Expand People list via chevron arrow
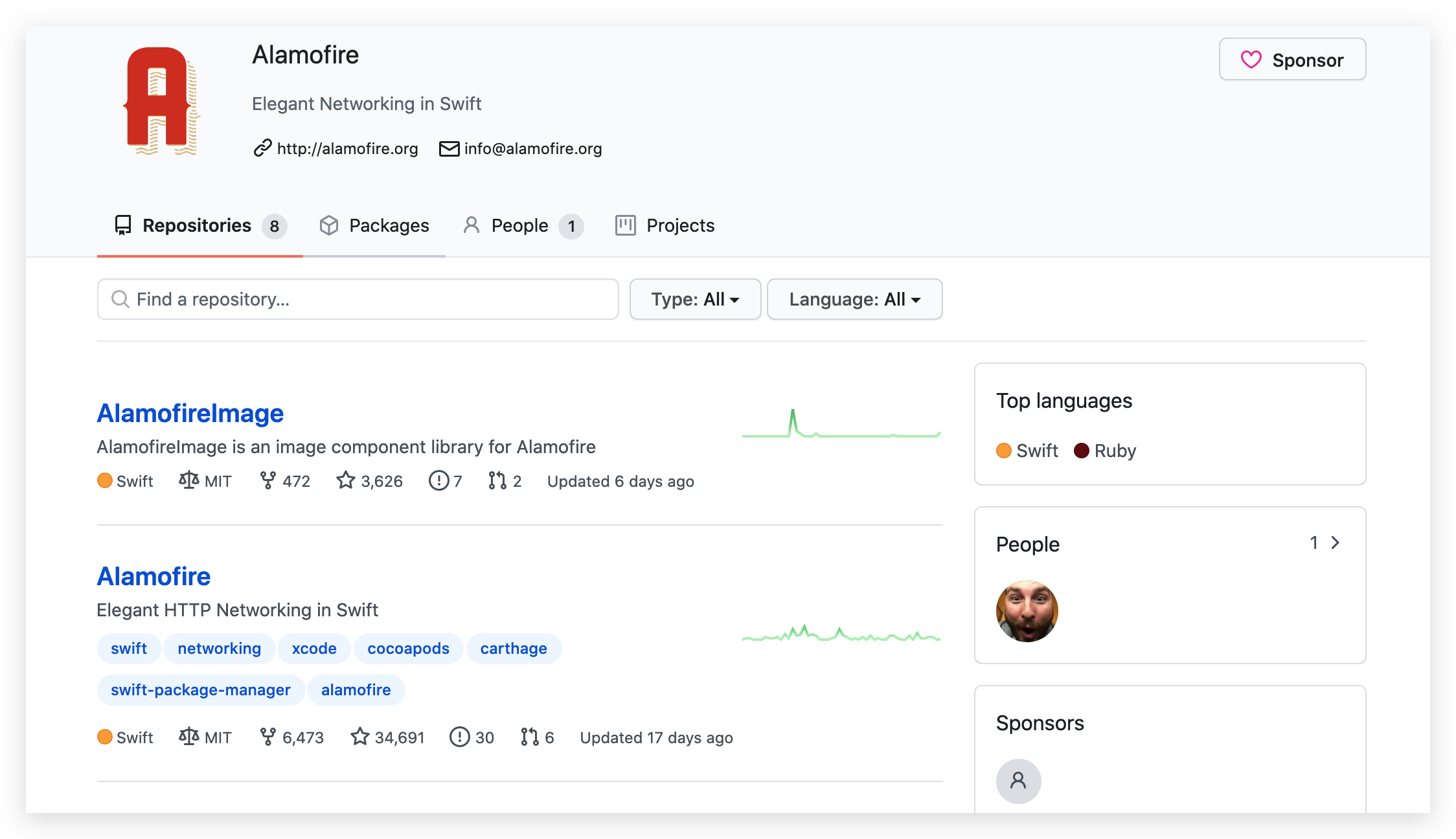Image resolution: width=1456 pixels, height=839 pixels. (1335, 543)
